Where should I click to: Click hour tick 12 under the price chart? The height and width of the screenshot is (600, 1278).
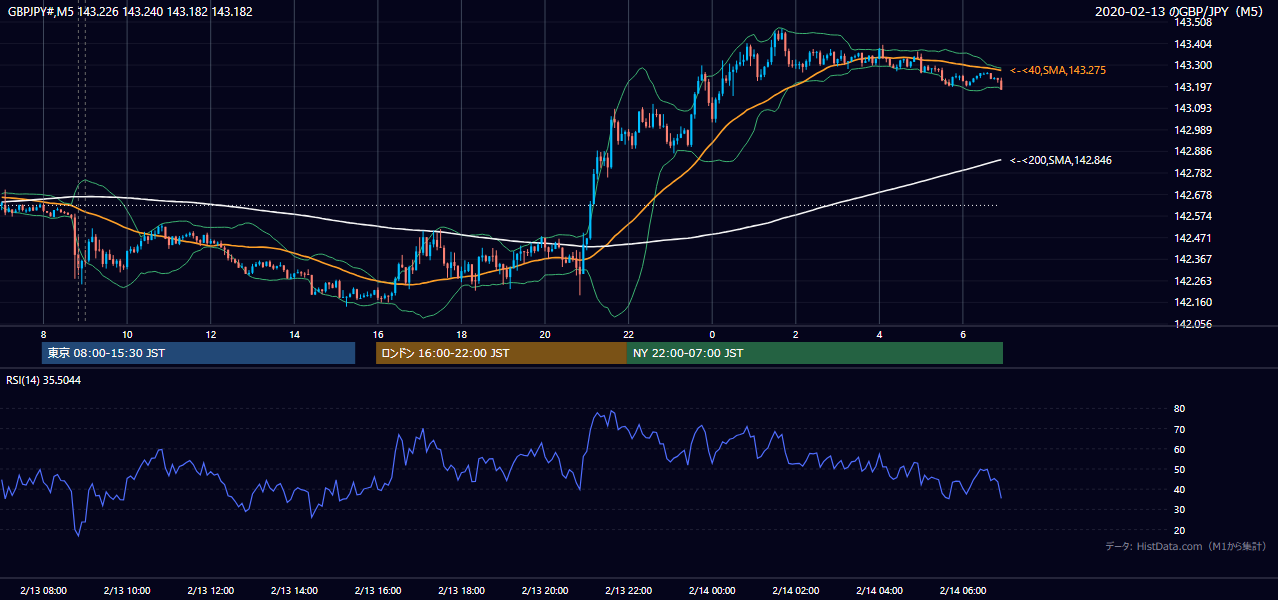coord(210,334)
